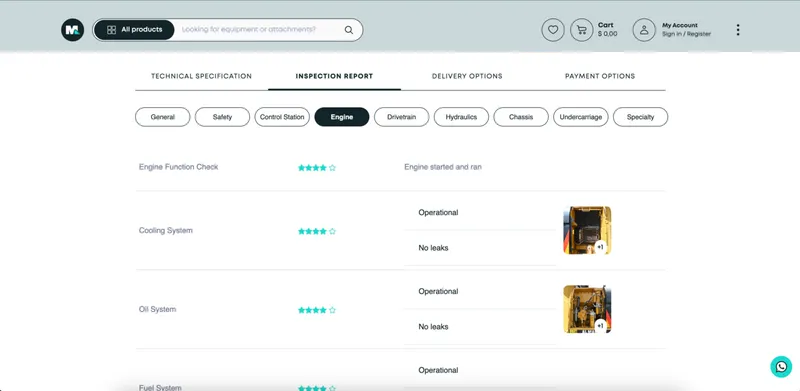Click the Cart $ 0,00 label
The height and width of the screenshot is (391, 800).
(607, 29)
